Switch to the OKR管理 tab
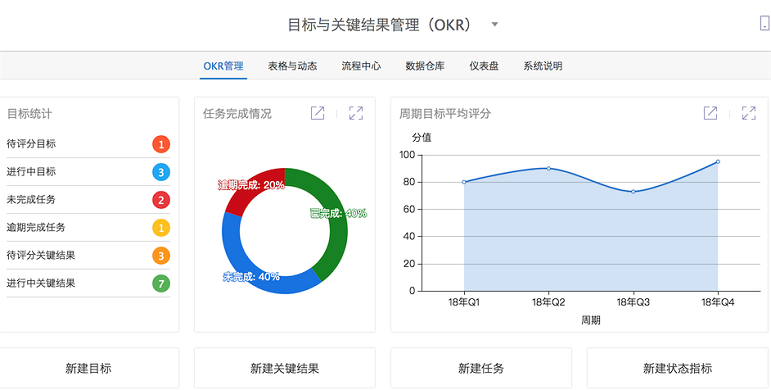The height and width of the screenshot is (390, 771). click(223, 66)
